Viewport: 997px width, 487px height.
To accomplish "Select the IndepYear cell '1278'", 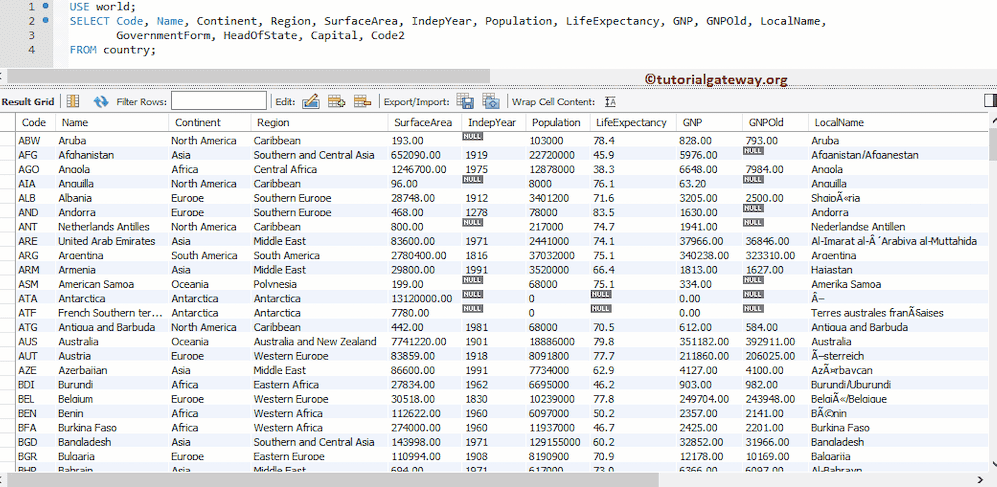I will 493,212.
